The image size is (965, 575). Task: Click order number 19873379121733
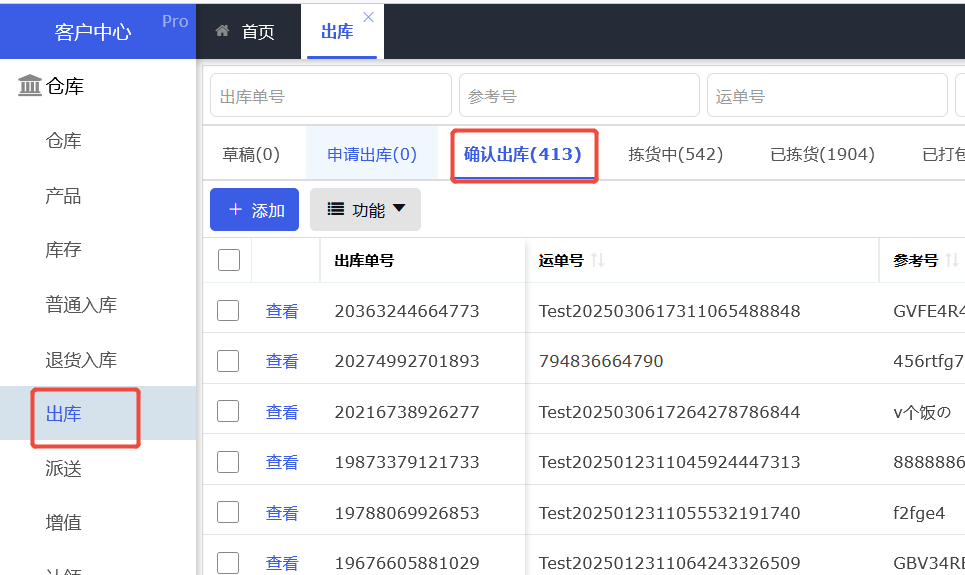pyautogui.click(x=407, y=462)
